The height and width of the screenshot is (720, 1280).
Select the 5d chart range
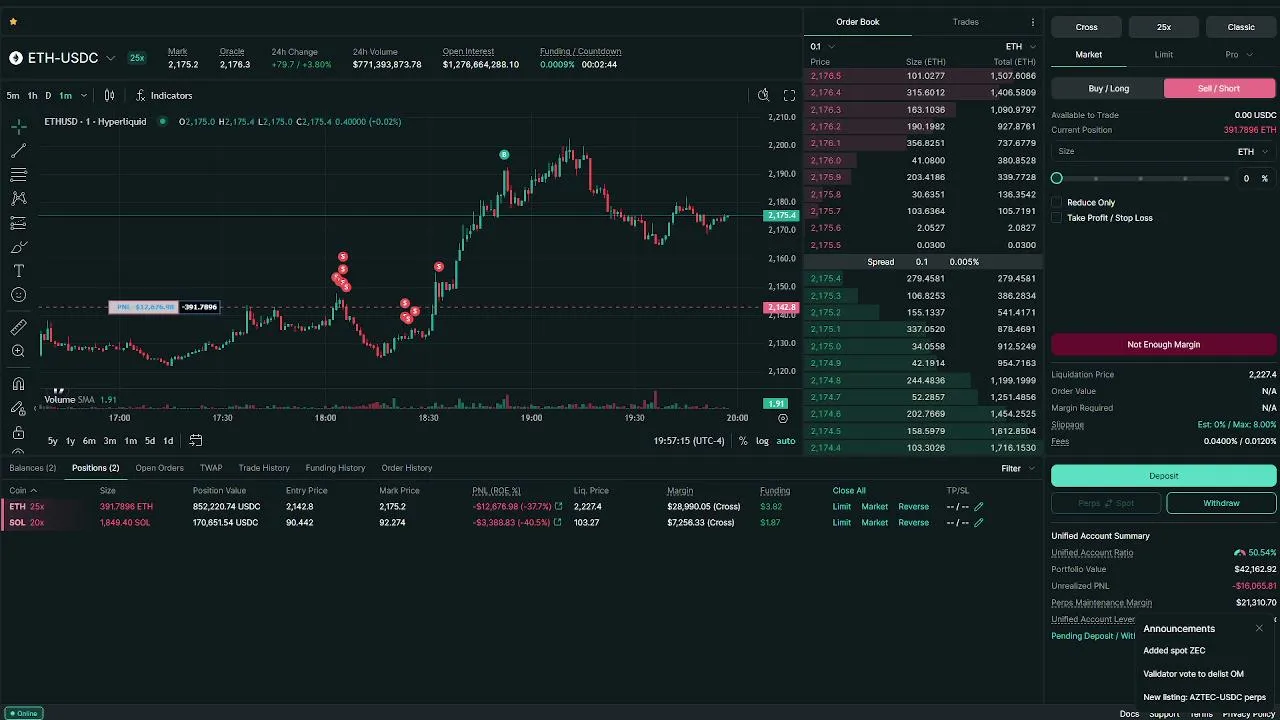[x=150, y=441]
